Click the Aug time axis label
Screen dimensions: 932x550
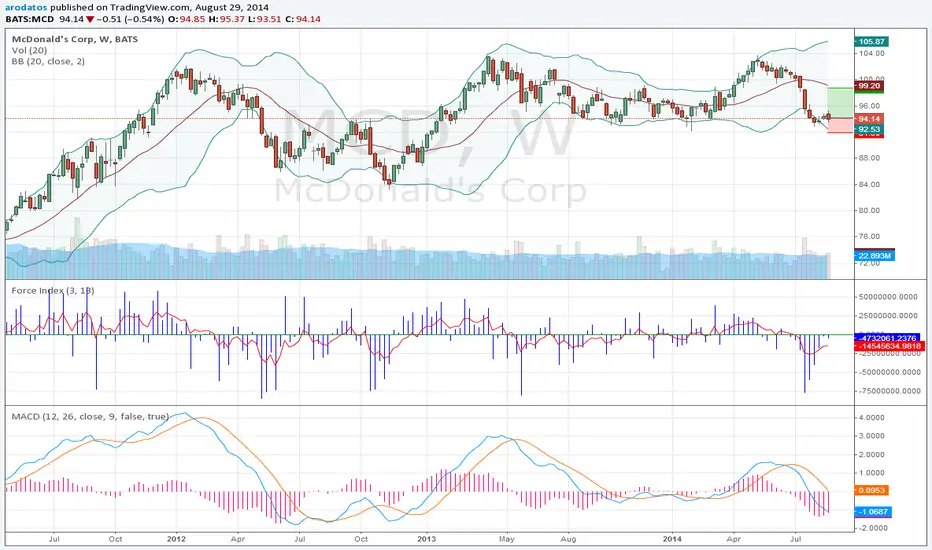[x=568, y=539]
